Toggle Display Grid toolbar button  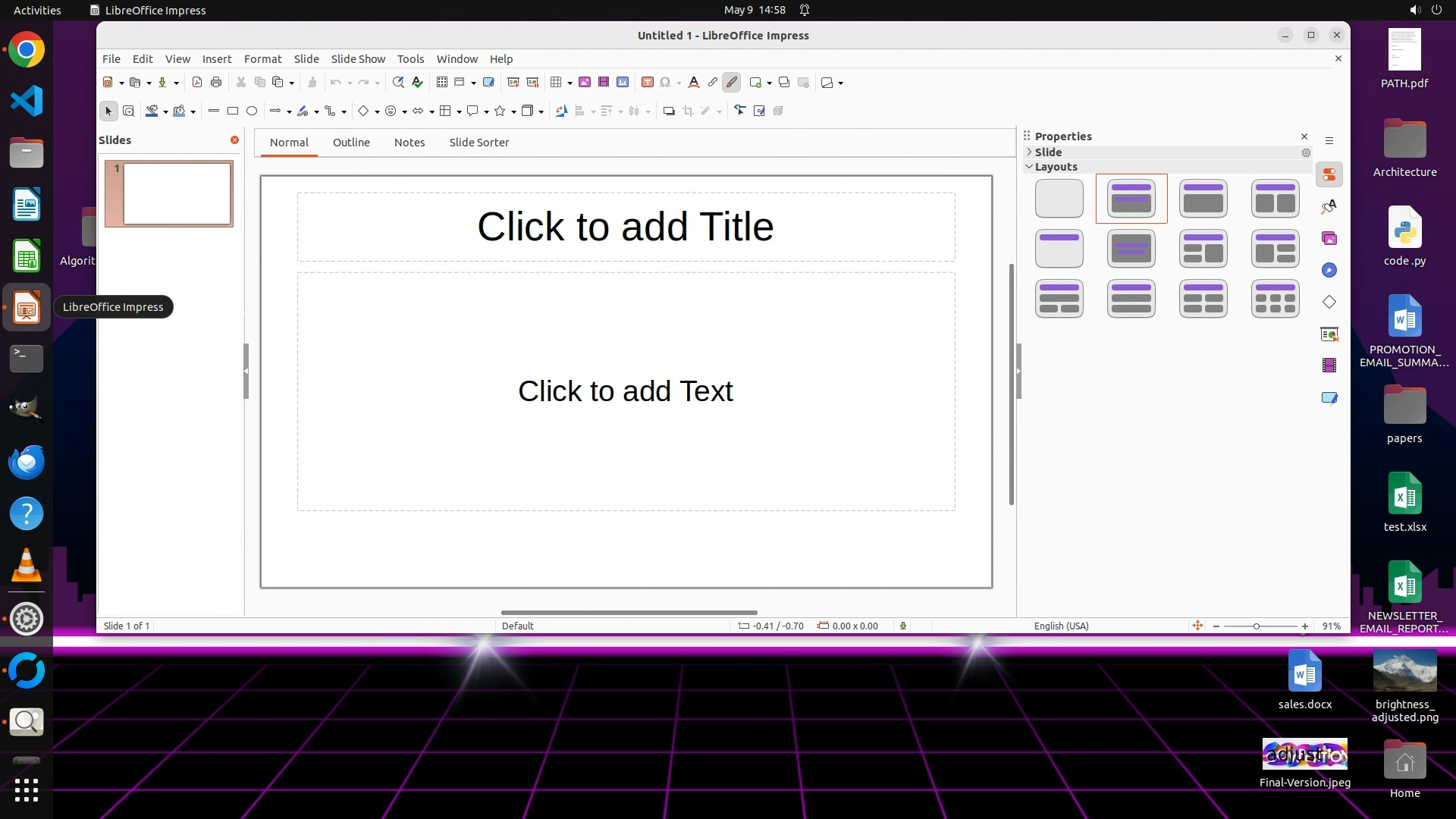coord(442,83)
